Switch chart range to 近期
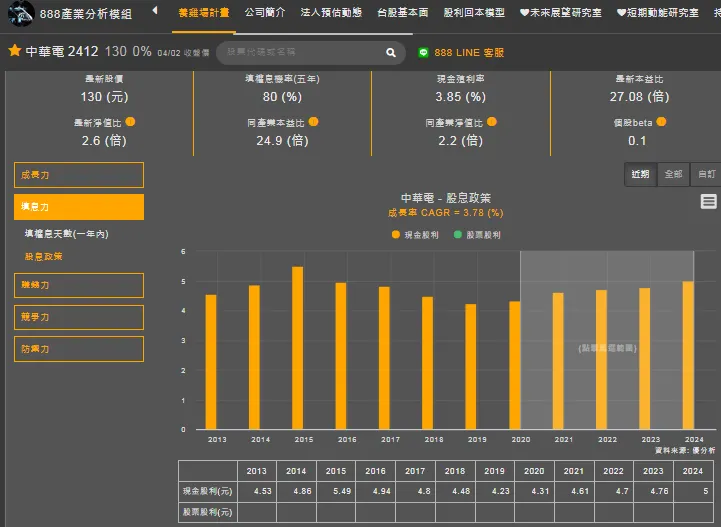This screenshot has height=527, width=721. click(x=641, y=174)
